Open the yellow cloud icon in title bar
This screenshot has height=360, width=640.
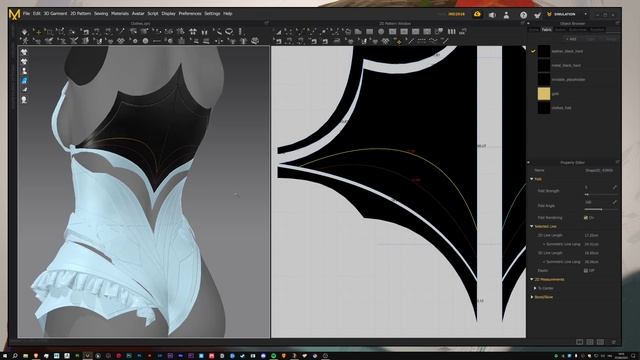tap(477, 14)
